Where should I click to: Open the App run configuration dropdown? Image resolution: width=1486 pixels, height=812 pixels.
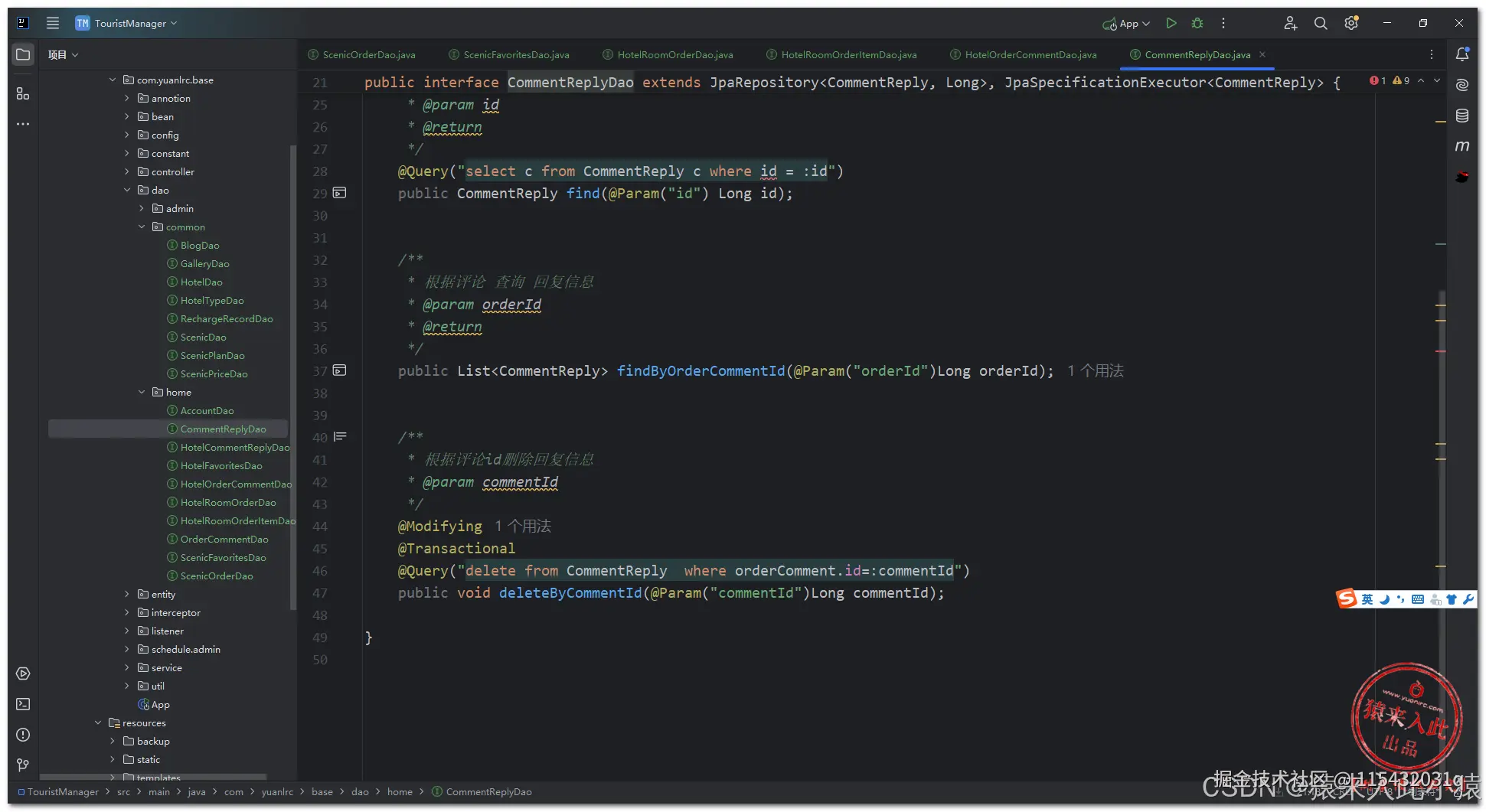(x=1126, y=23)
